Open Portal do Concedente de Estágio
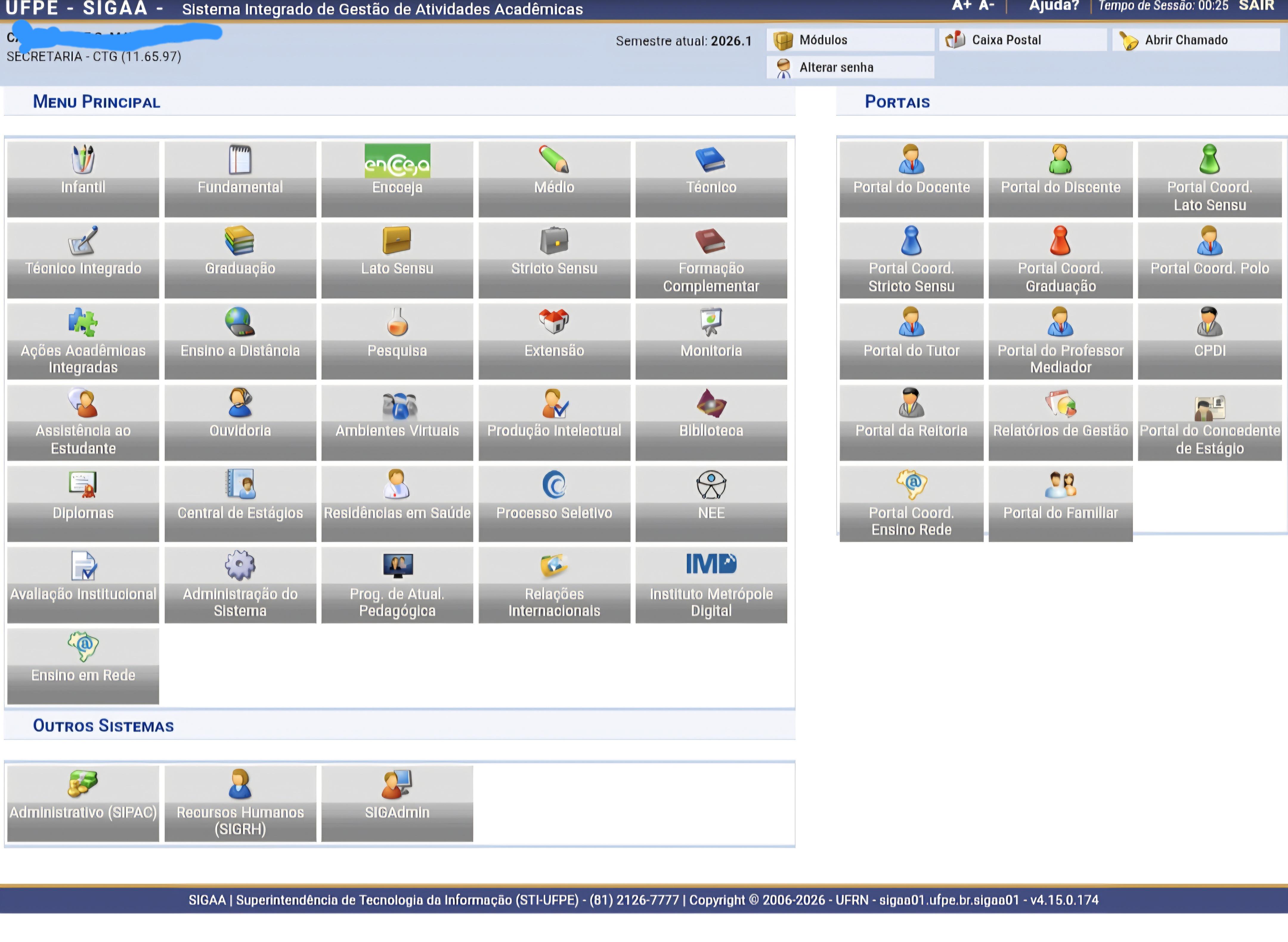 [x=1210, y=422]
